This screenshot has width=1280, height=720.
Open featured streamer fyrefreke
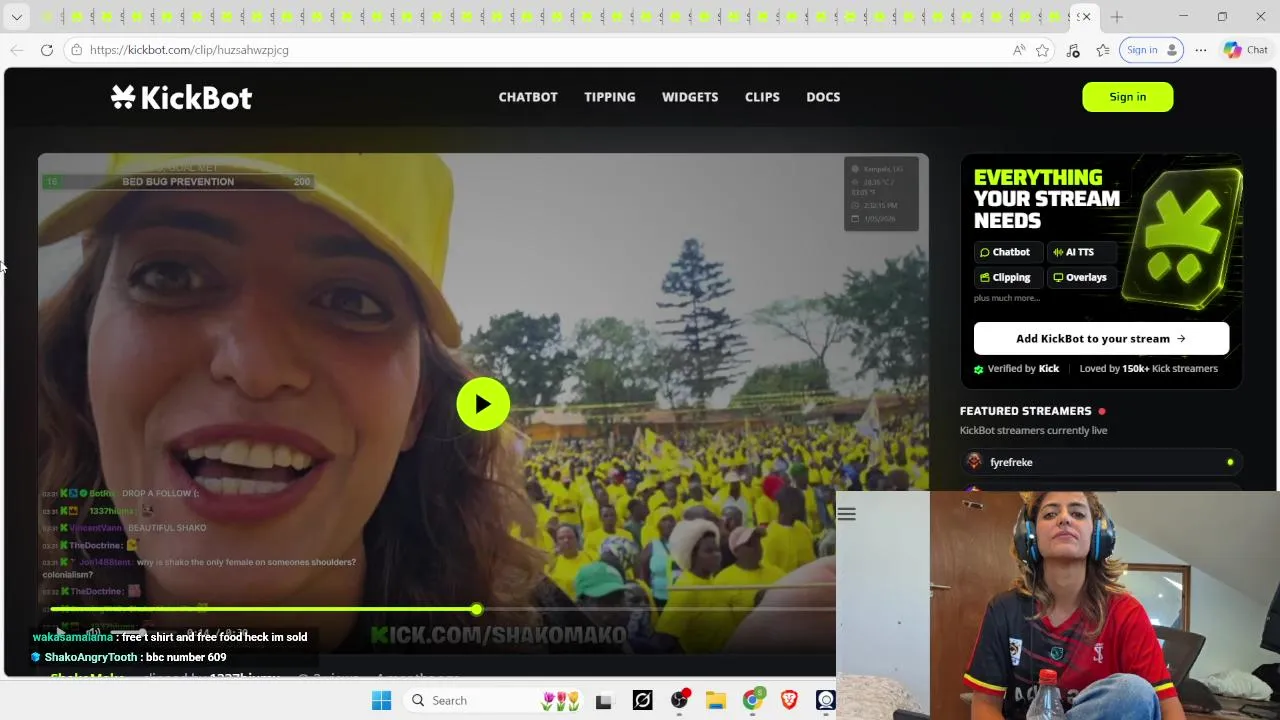[1101, 462]
